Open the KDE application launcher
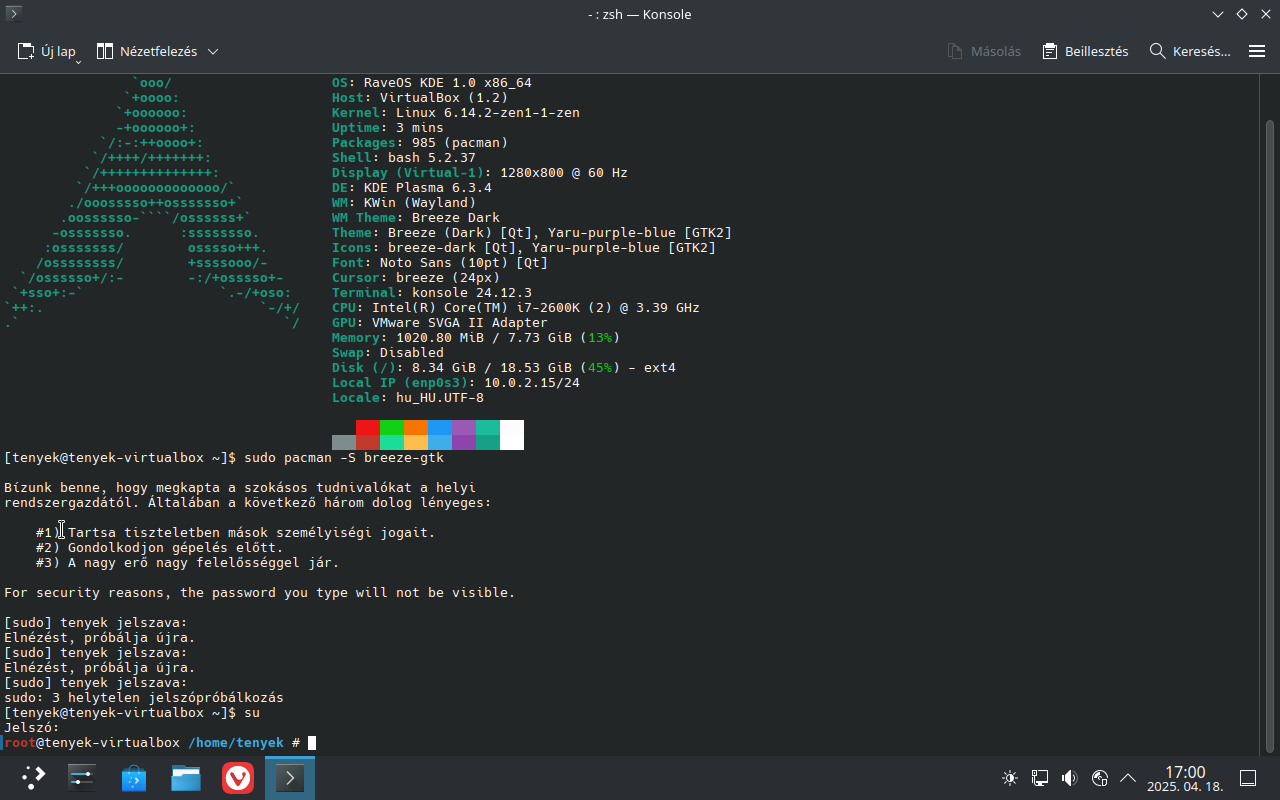The image size is (1280, 800). pyautogui.click(x=33, y=778)
